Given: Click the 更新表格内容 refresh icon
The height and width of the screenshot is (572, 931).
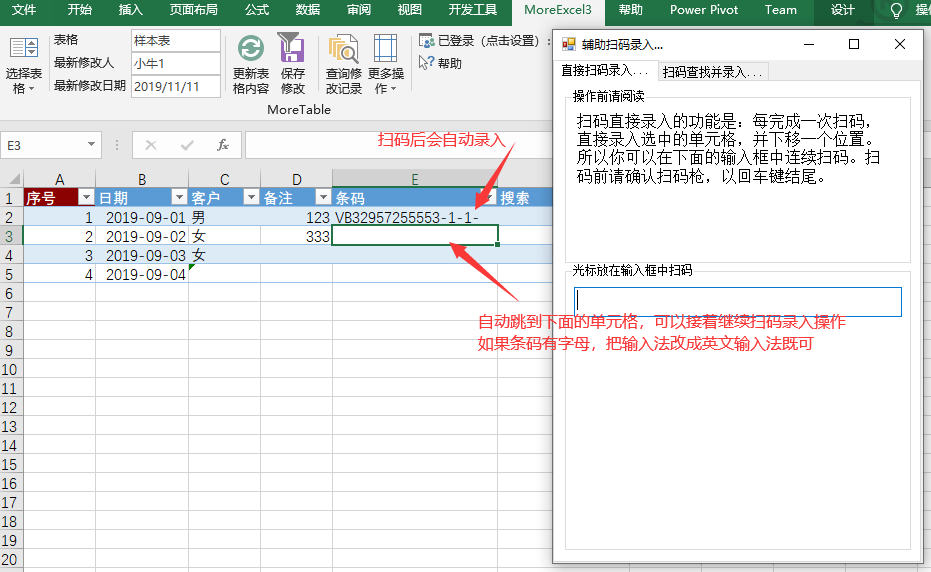Looking at the screenshot, I should [251, 49].
